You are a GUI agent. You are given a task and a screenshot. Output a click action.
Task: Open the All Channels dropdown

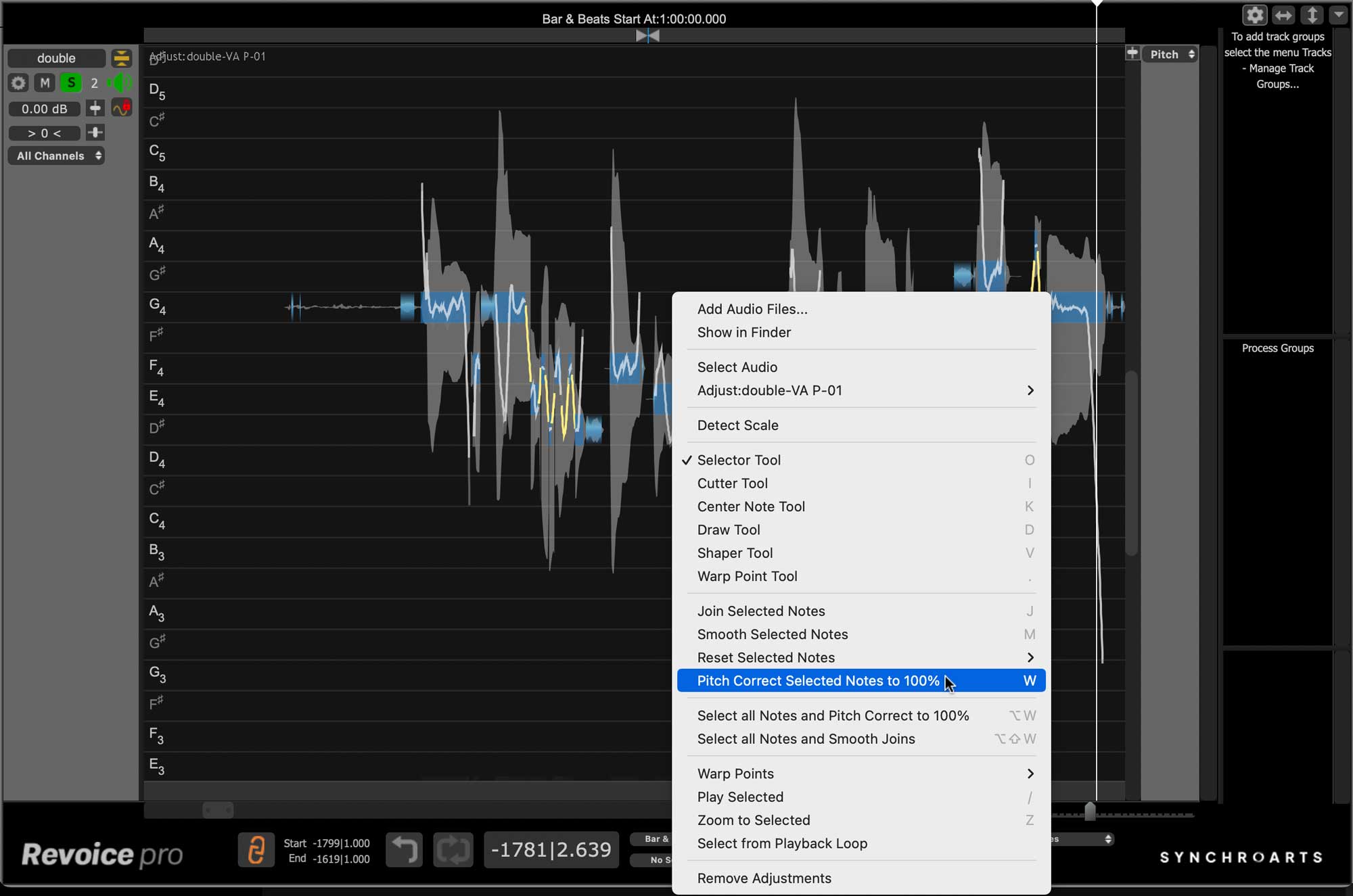[56, 156]
